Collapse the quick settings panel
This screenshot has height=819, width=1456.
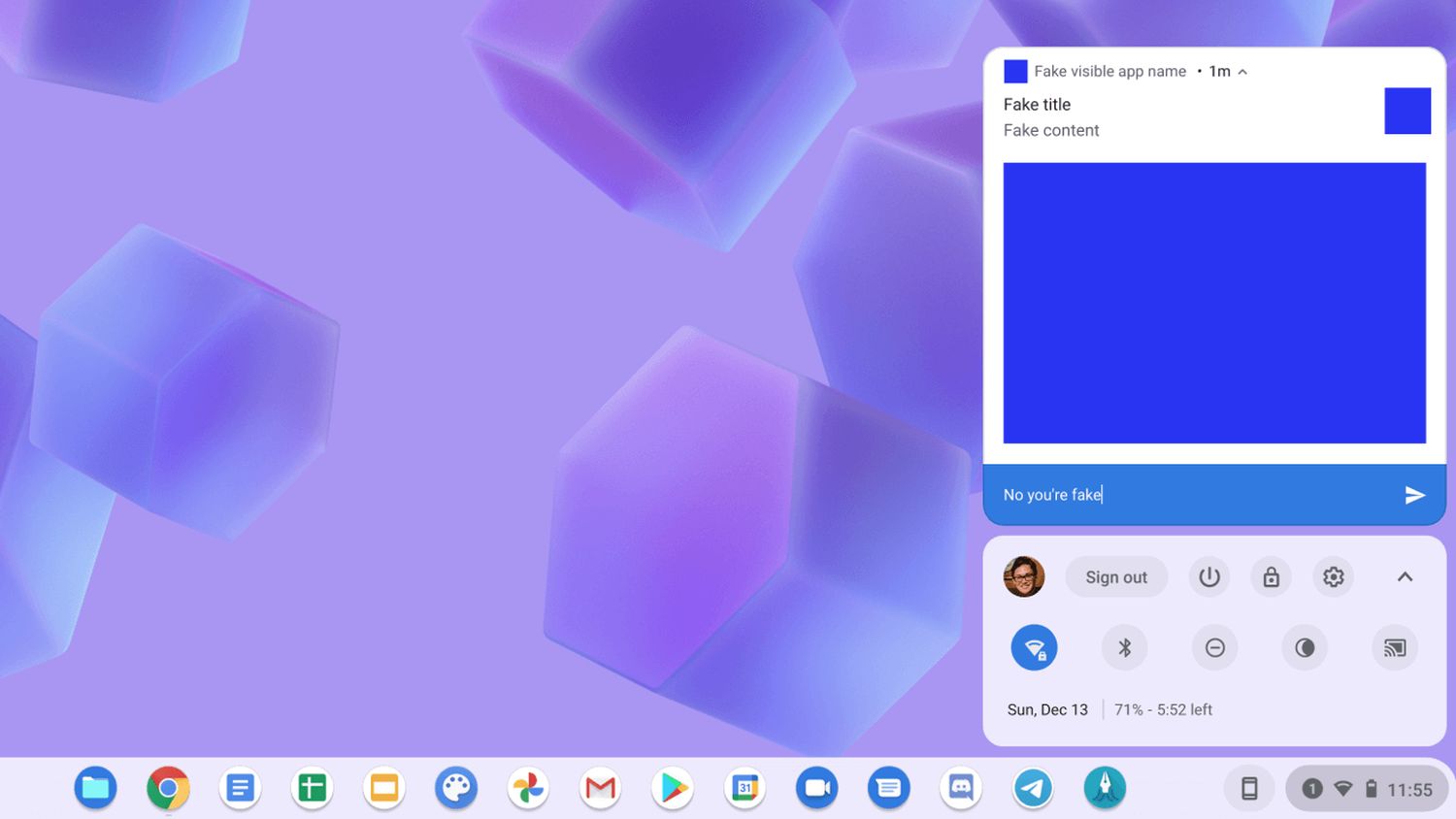pyautogui.click(x=1405, y=577)
